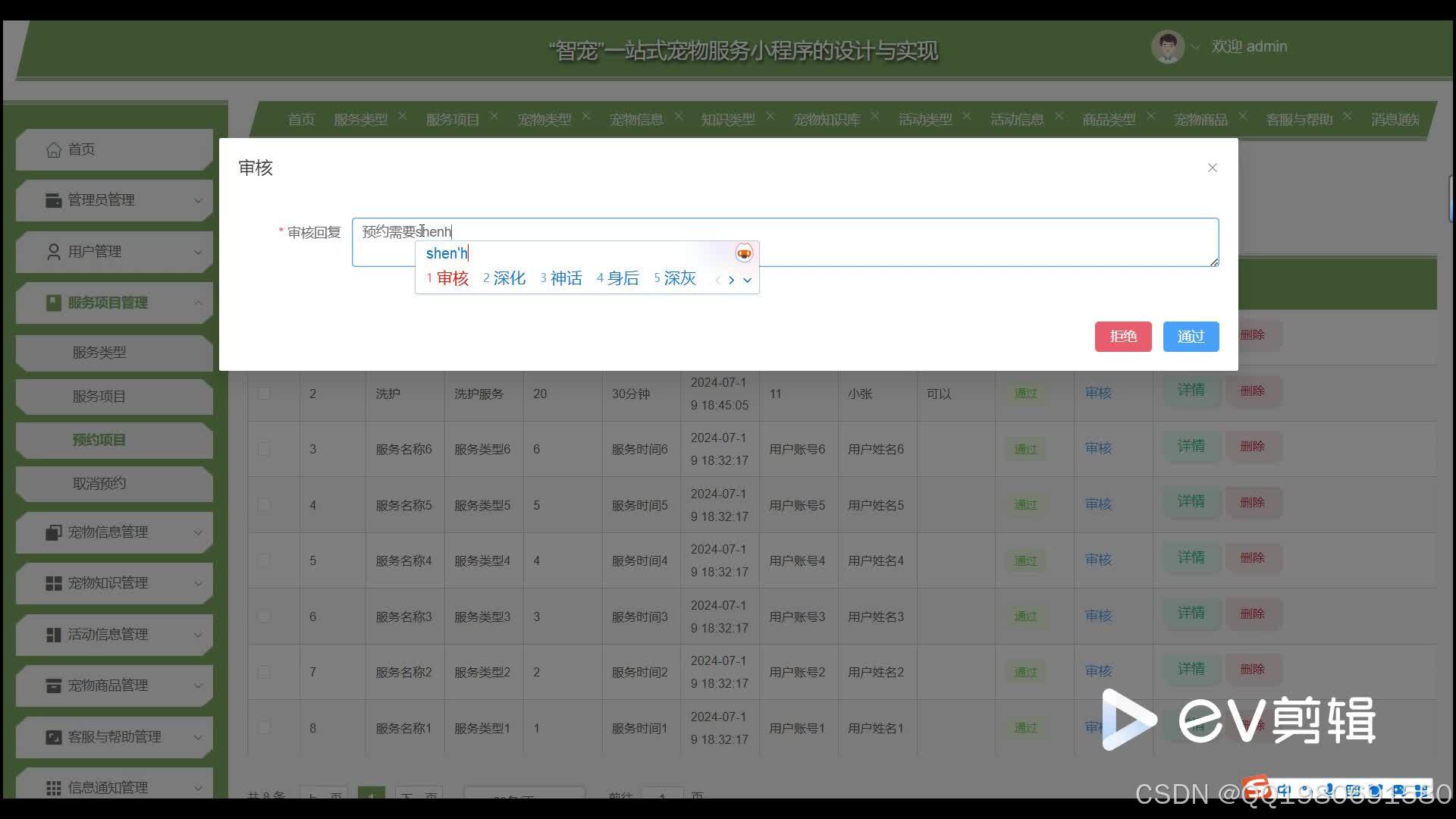
Task: Click the Sogou IME emoji icon
Action: 744,253
